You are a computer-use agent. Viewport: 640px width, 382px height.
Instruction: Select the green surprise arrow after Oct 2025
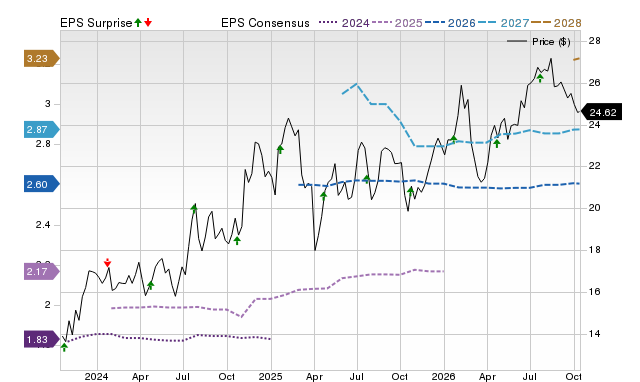(411, 191)
